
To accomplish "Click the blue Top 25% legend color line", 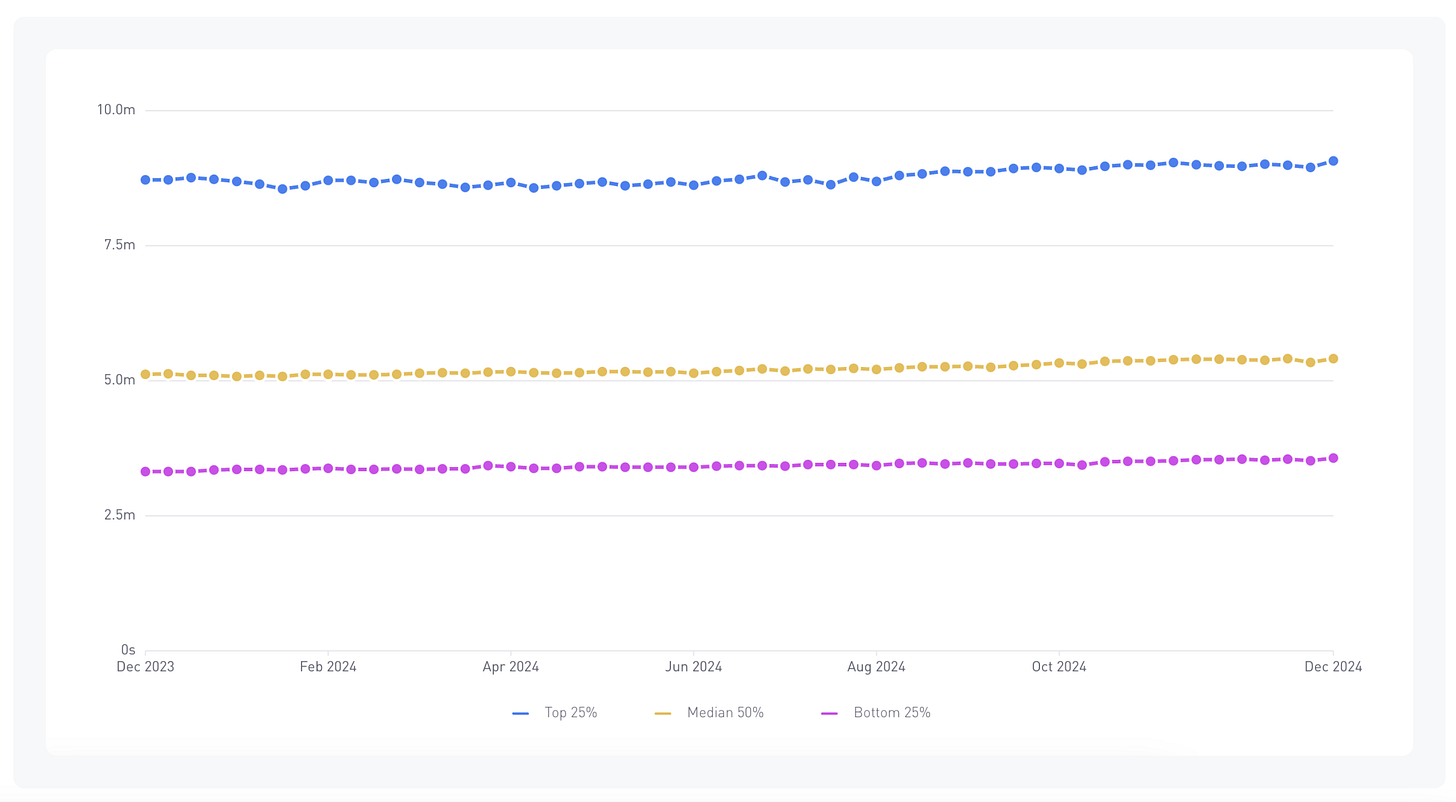I will 520,713.
